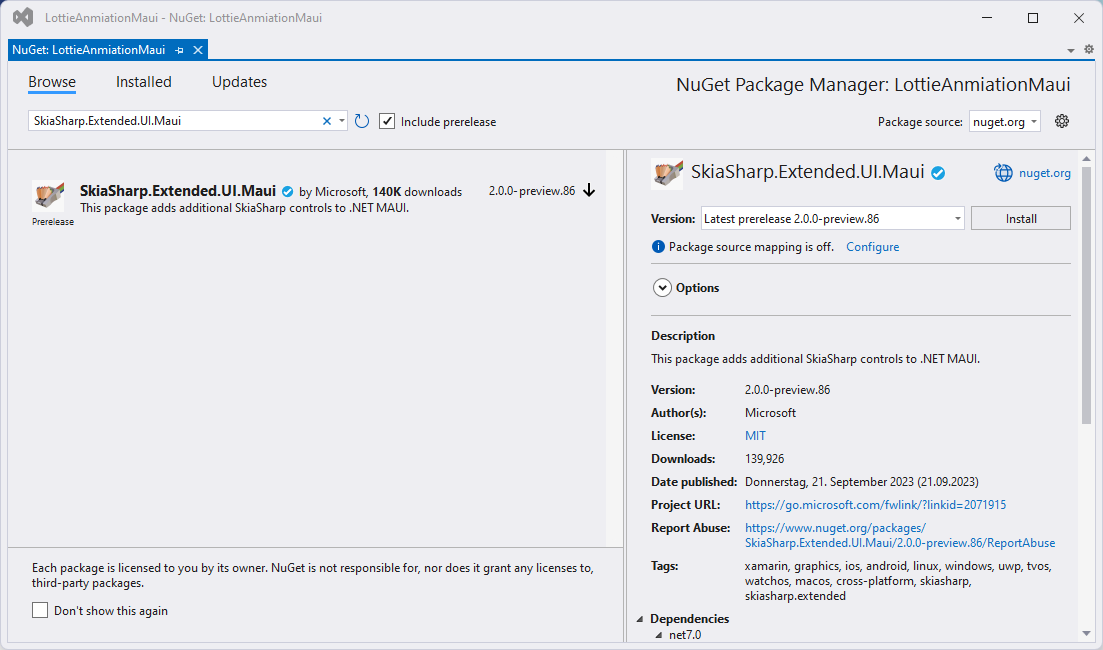Click the download arrow beside version 2.0.0-preview.86

(589, 190)
